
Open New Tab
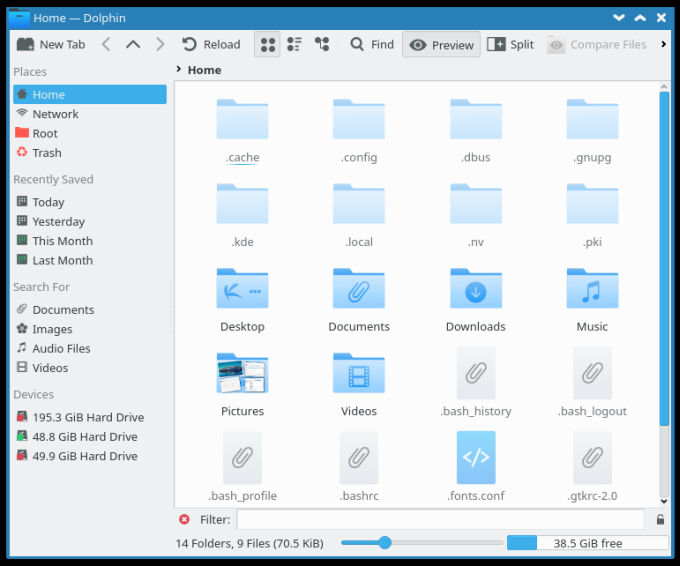tap(51, 44)
